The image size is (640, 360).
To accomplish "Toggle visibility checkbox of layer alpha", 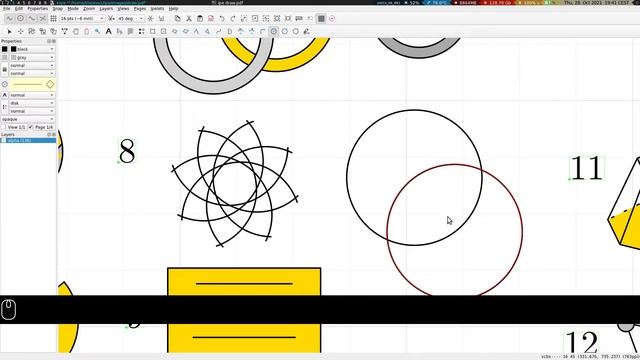I will [x=4, y=140].
